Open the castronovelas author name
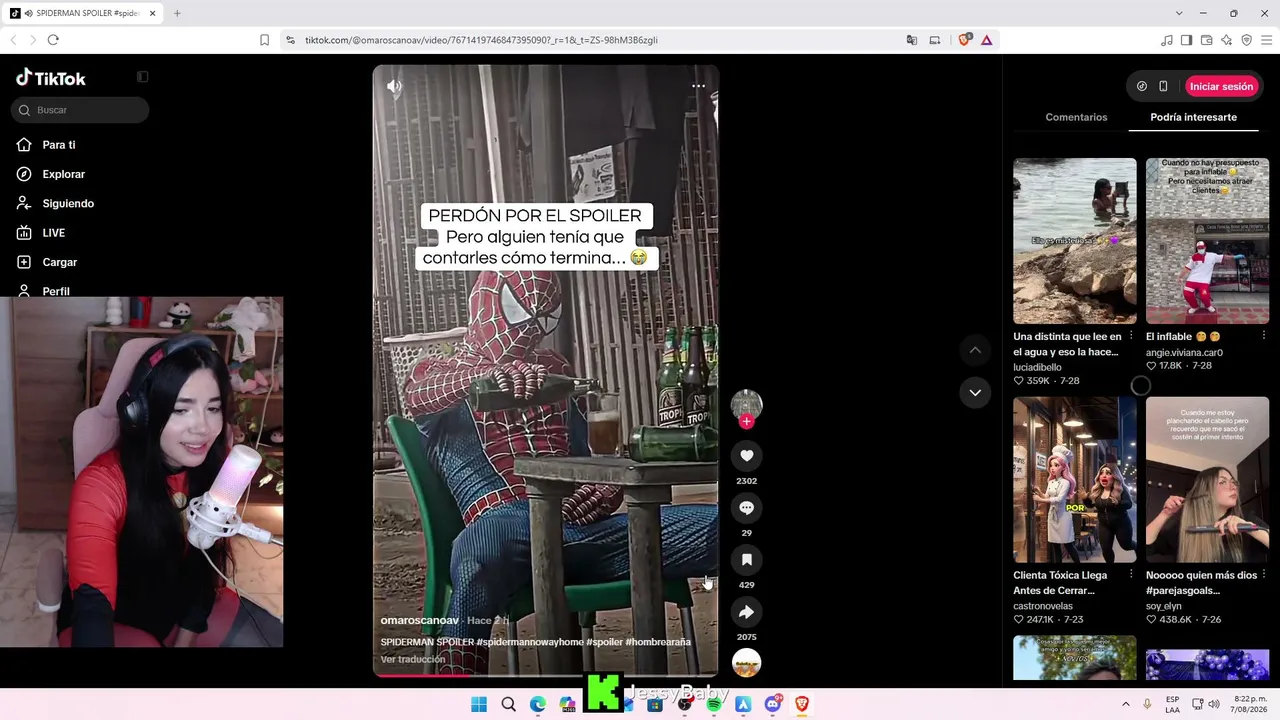The image size is (1280, 720). 1043,606
